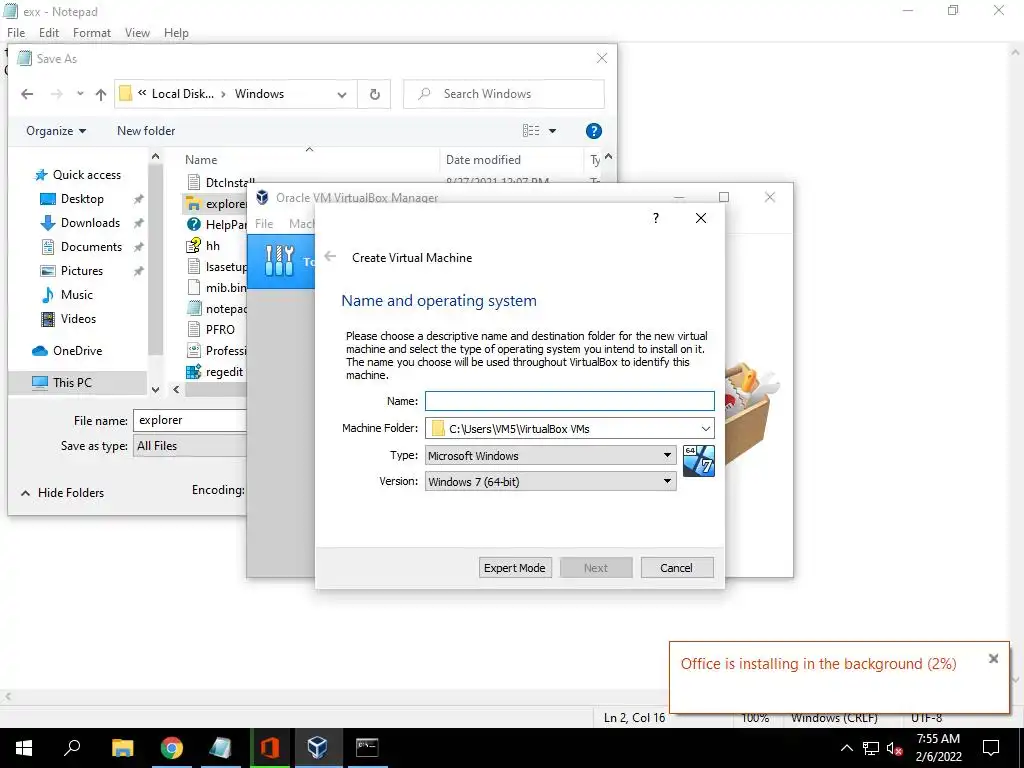The width and height of the screenshot is (1024, 768).
Task: Click the network icon in the system tray
Action: click(x=871, y=748)
